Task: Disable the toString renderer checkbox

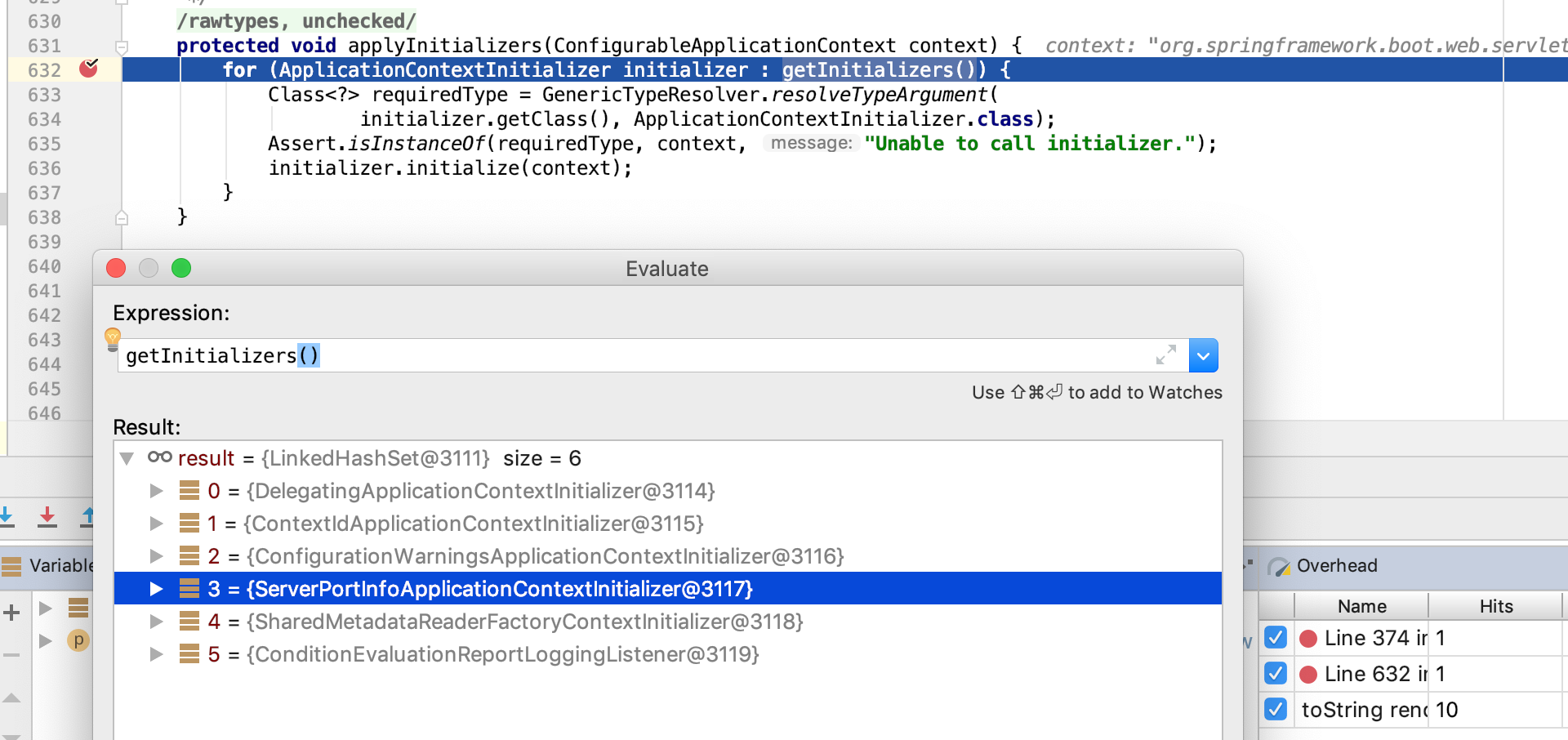Action: point(1276,710)
